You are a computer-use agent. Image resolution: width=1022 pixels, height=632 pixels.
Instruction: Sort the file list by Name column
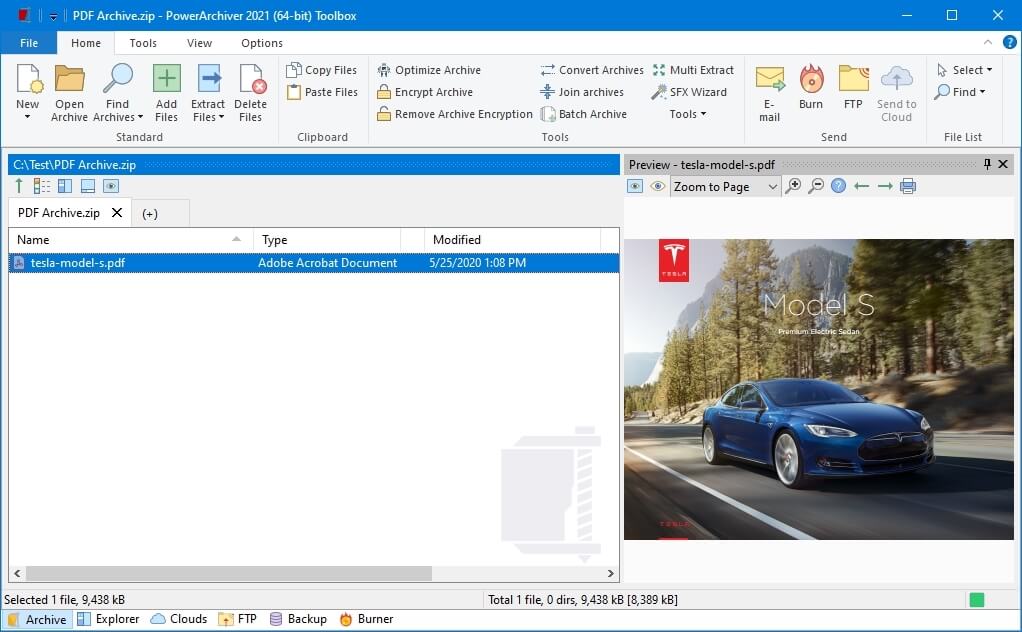click(131, 240)
